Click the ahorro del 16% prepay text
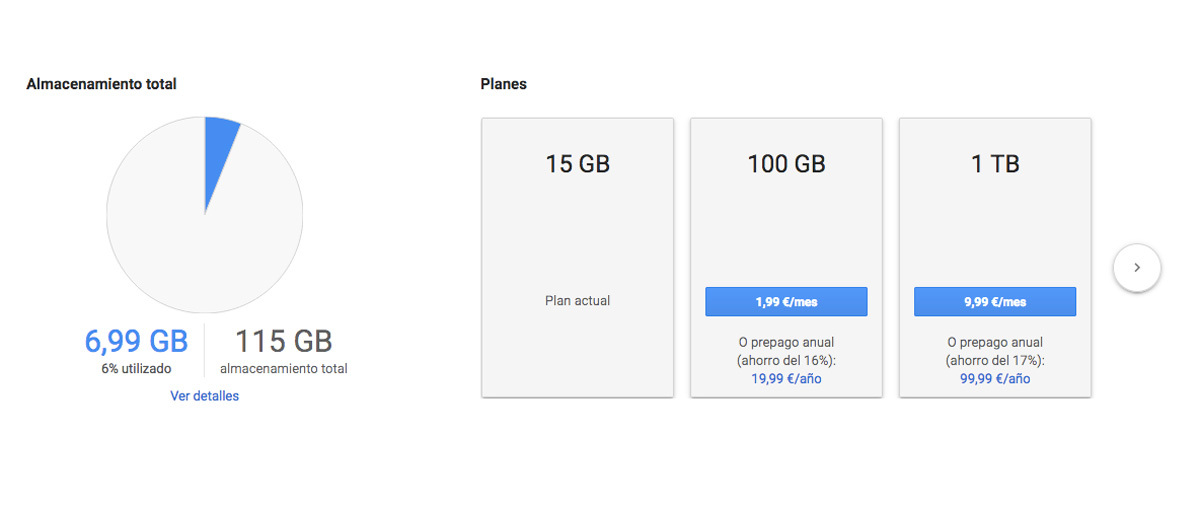This screenshot has height=507, width=1200. [x=786, y=360]
